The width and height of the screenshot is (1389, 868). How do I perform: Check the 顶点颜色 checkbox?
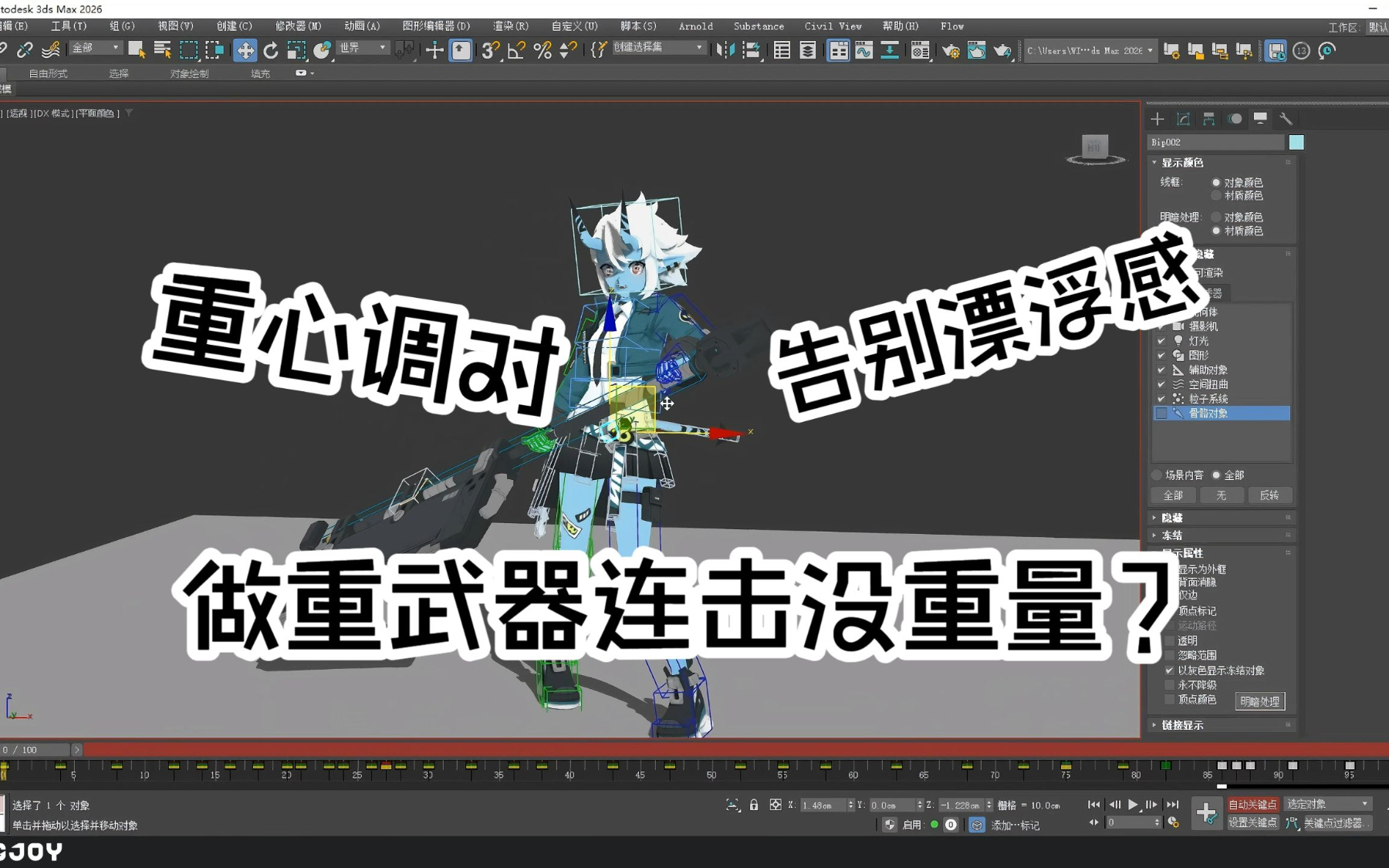1169,700
